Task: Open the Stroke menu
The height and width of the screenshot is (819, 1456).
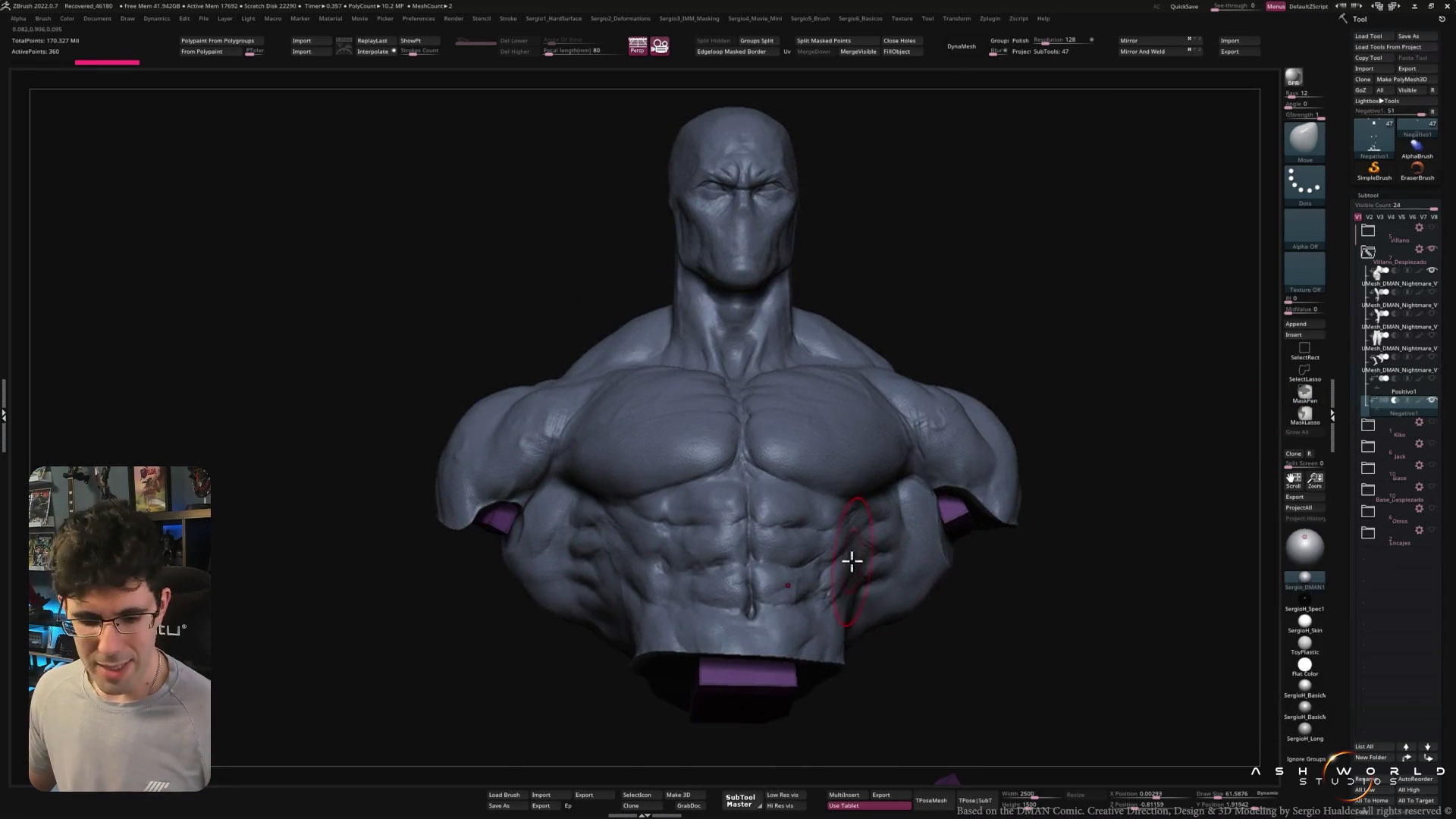Action: 508,18
